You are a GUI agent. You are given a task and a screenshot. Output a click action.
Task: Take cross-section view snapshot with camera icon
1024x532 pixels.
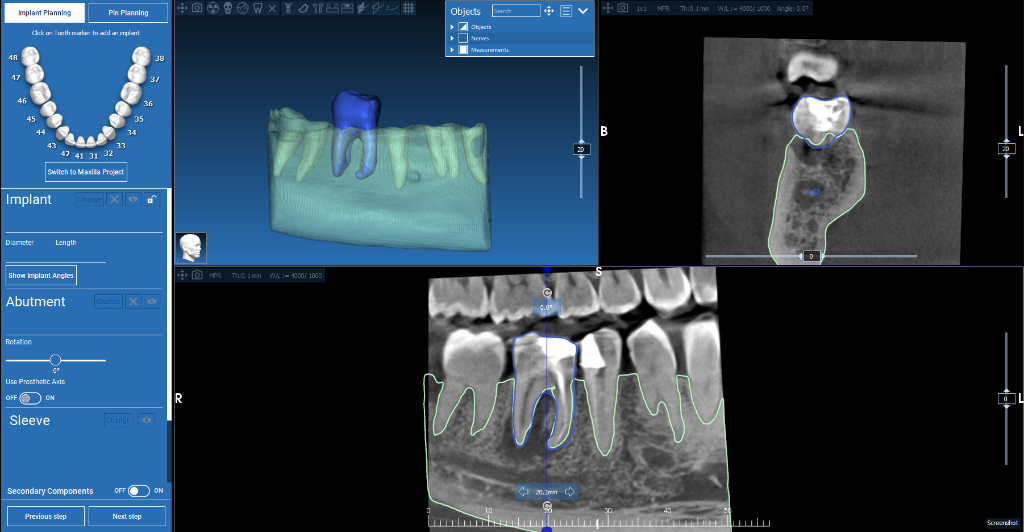[623, 8]
